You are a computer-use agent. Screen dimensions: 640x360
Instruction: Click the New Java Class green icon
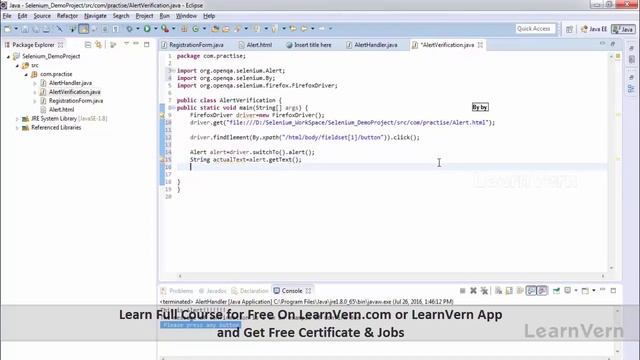click(196, 29)
